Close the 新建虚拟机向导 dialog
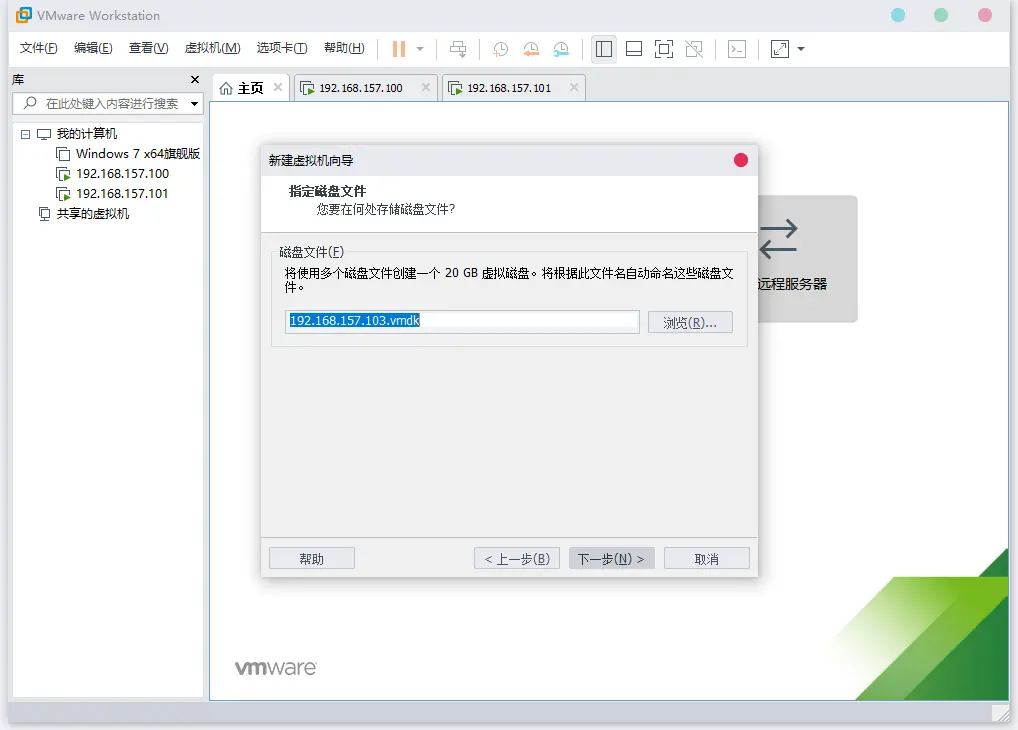 point(741,160)
